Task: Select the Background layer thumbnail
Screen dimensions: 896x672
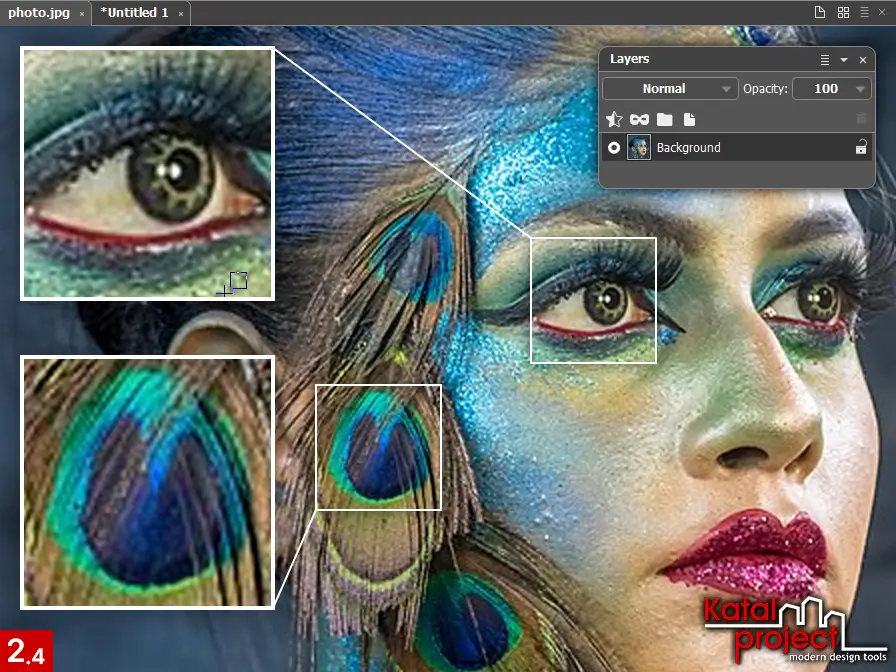Action: [x=639, y=148]
